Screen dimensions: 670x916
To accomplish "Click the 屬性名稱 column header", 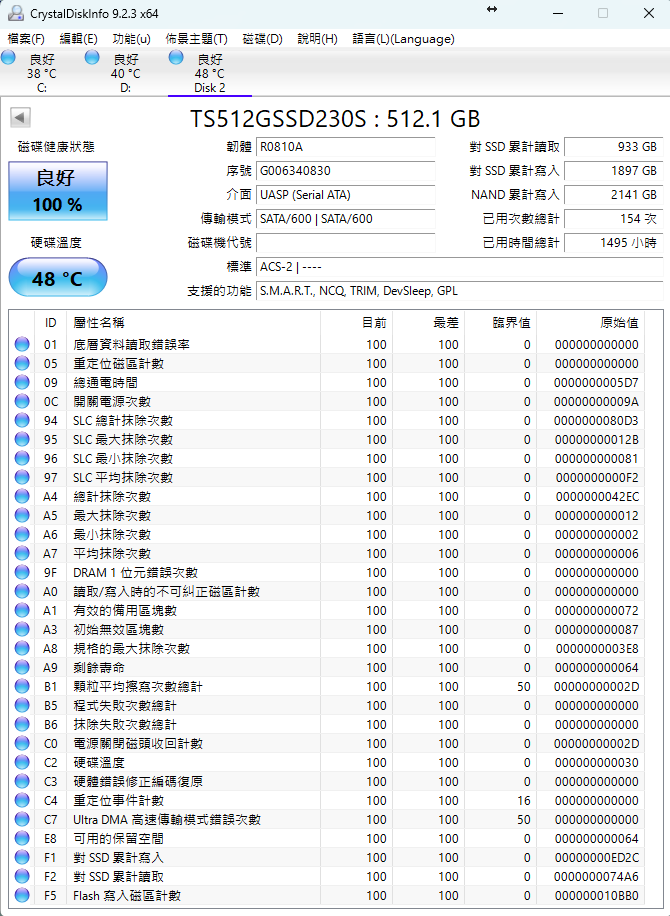I will click(x=193, y=322).
